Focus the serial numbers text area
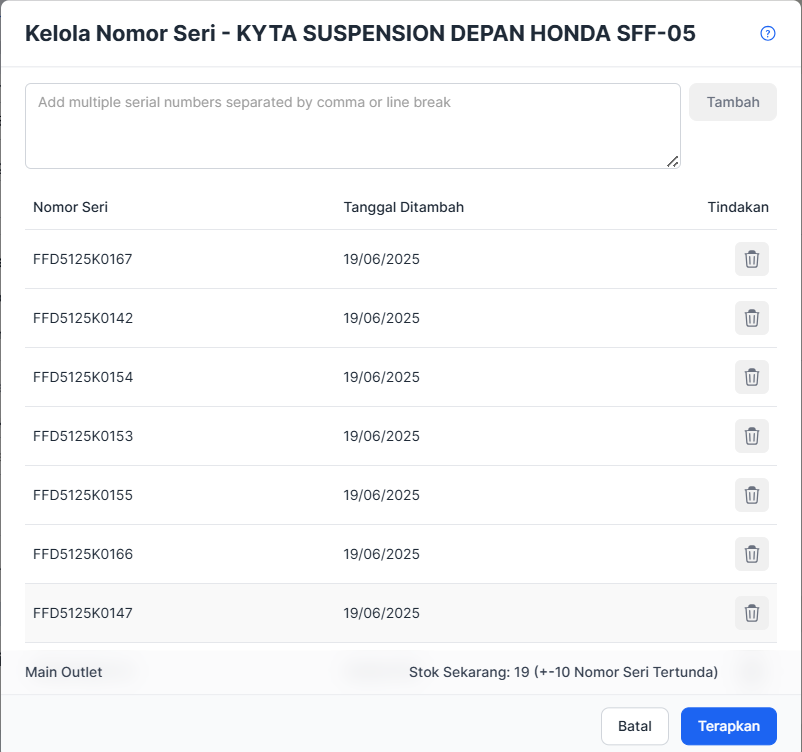The width and height of the screenshot is (802, 752). click(x=352, y=126)
